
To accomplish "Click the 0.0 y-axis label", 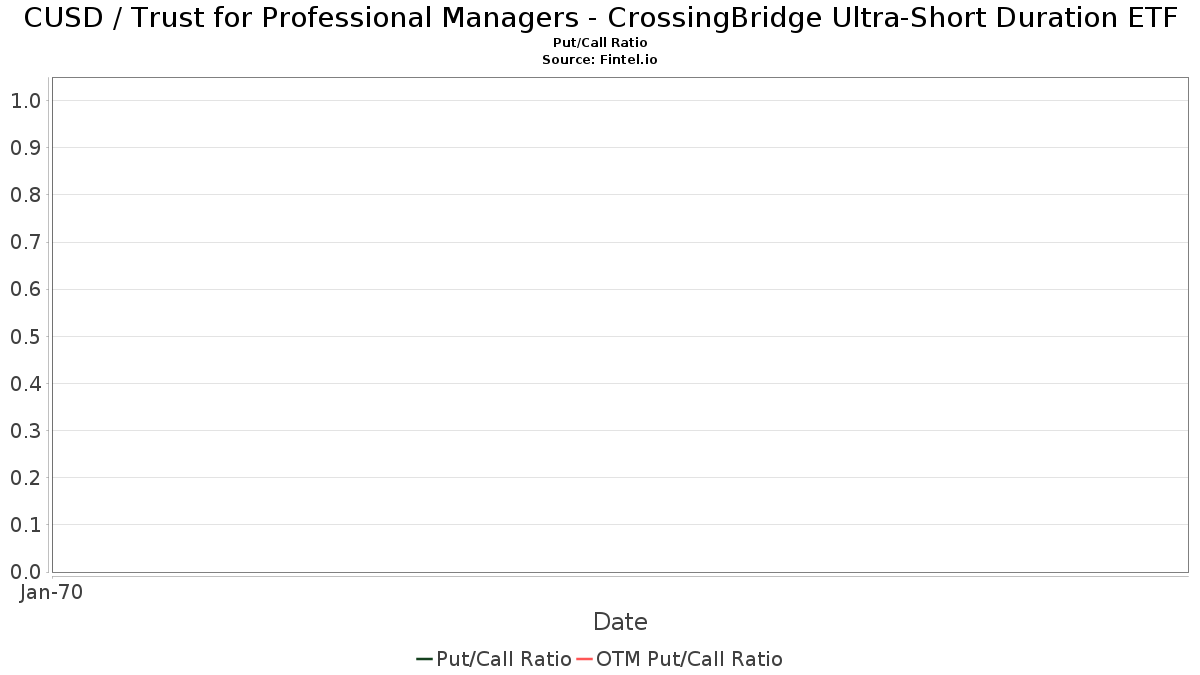I will 25,572.
